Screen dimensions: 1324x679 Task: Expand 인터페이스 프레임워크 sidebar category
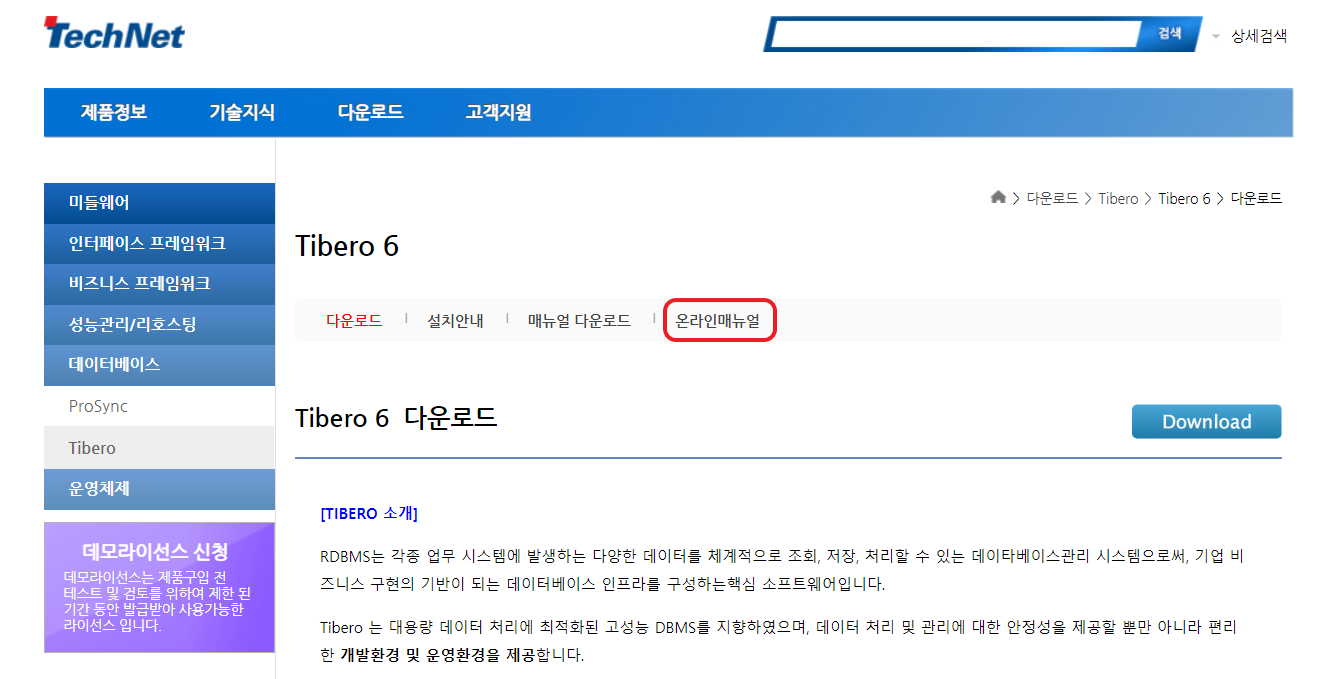pyautogui.click(x=159, y=243)
